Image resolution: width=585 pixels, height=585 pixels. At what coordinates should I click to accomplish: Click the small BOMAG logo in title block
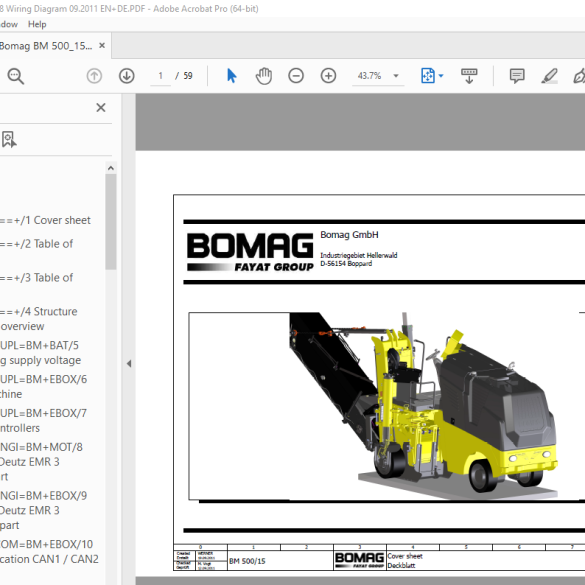pos(359,560)
